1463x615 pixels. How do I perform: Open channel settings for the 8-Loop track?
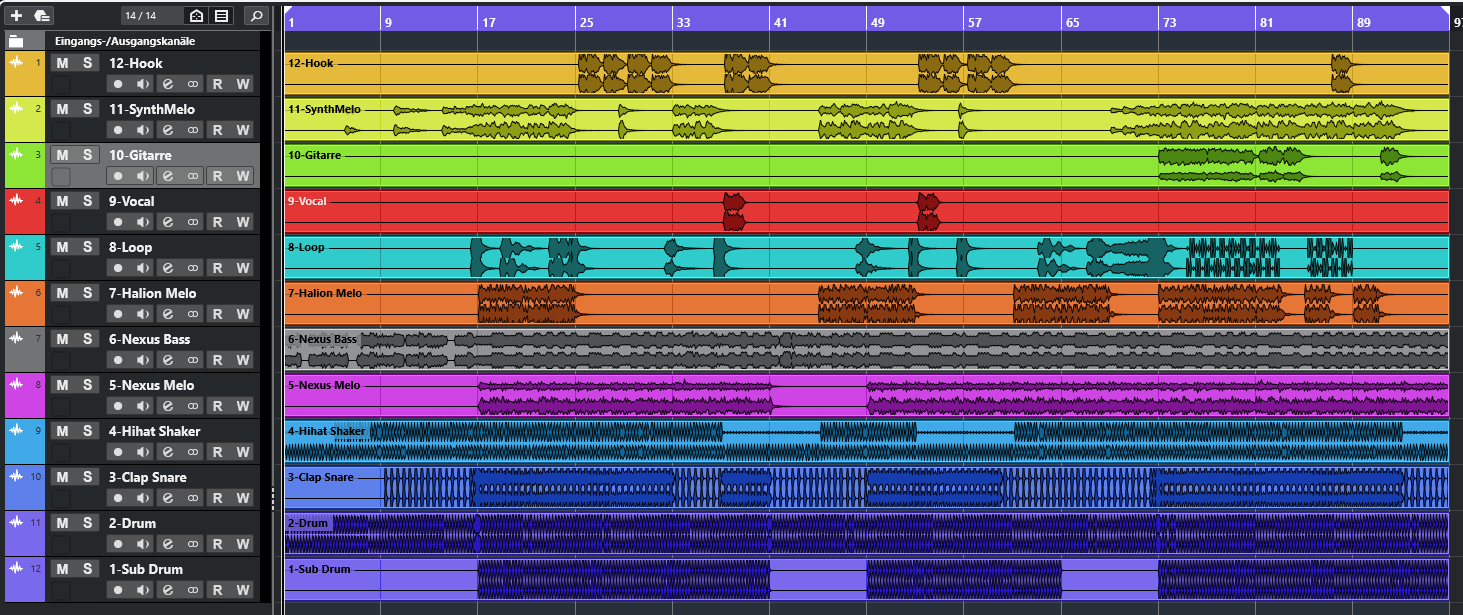pos(168,268)
